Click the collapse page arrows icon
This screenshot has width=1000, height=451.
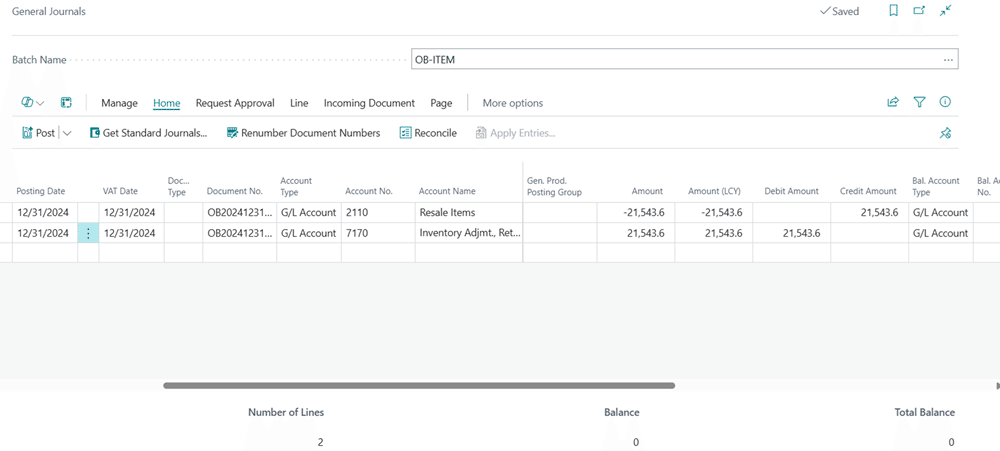946,11
